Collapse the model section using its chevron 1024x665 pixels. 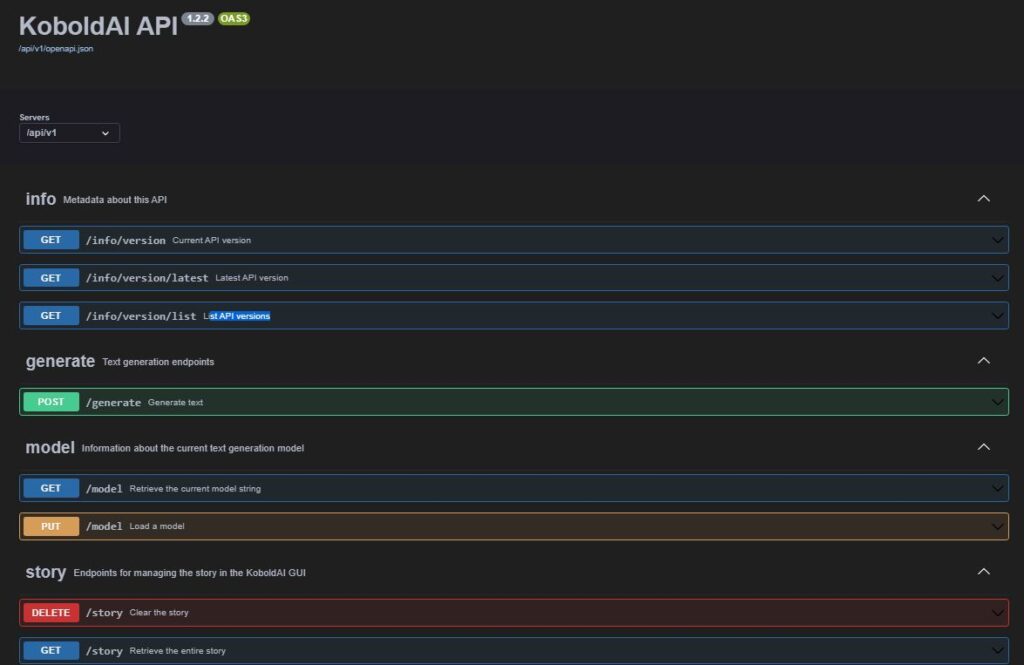984,447
